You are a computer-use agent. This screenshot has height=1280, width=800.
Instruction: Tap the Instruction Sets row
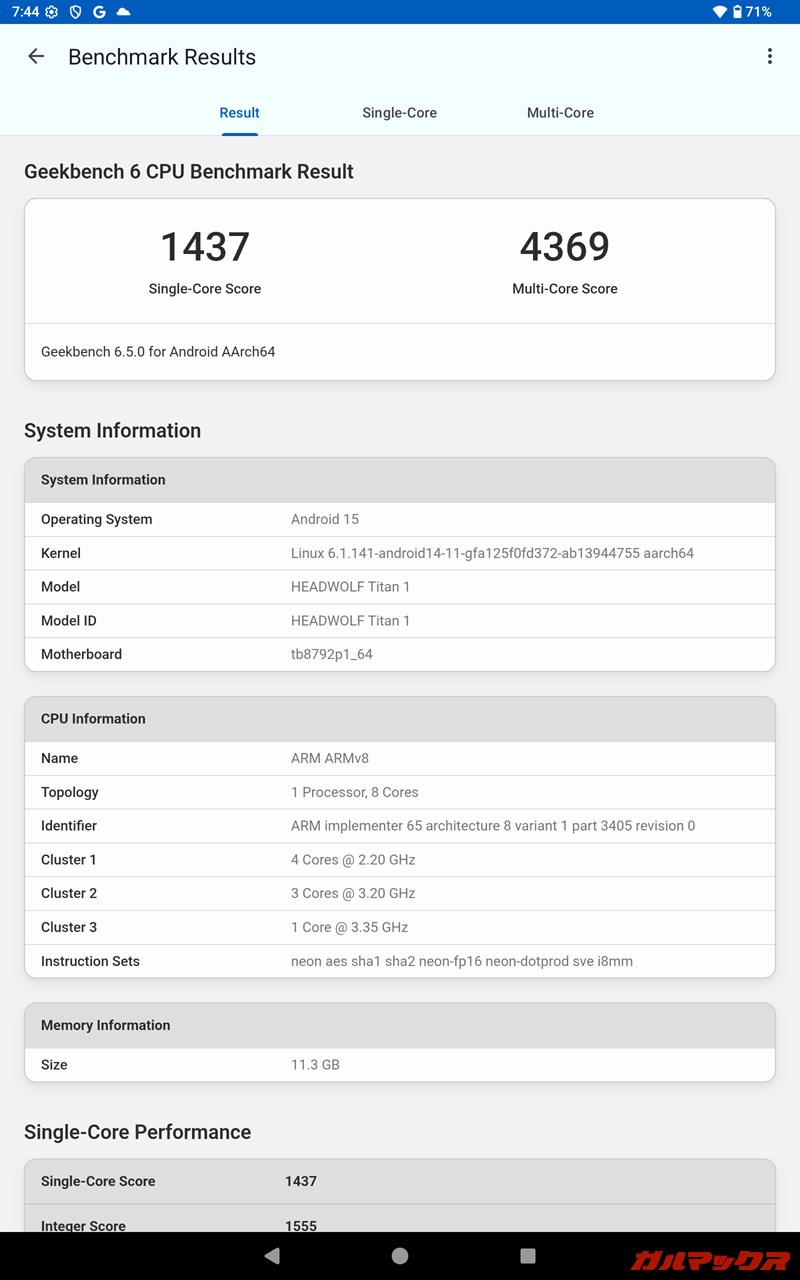tap(399, 961)
